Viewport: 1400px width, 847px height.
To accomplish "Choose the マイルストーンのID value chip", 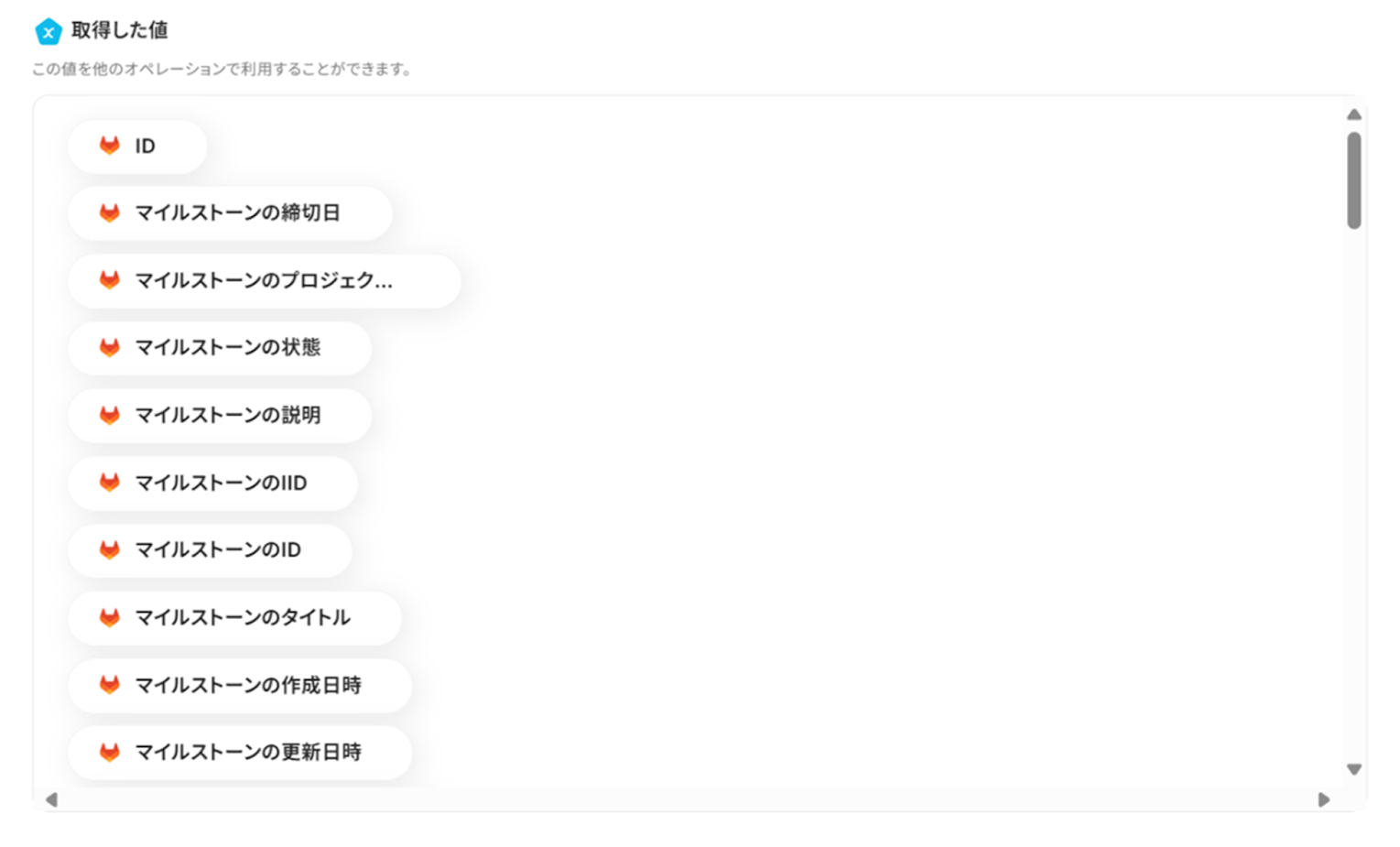I will 210,549.
